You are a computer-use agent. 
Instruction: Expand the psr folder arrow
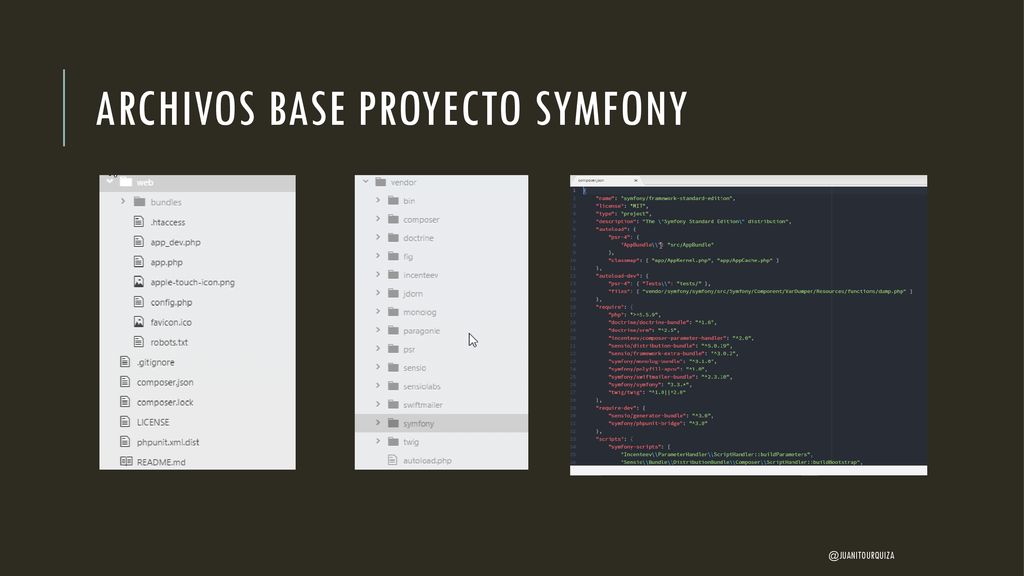click(x=378, y=349)
